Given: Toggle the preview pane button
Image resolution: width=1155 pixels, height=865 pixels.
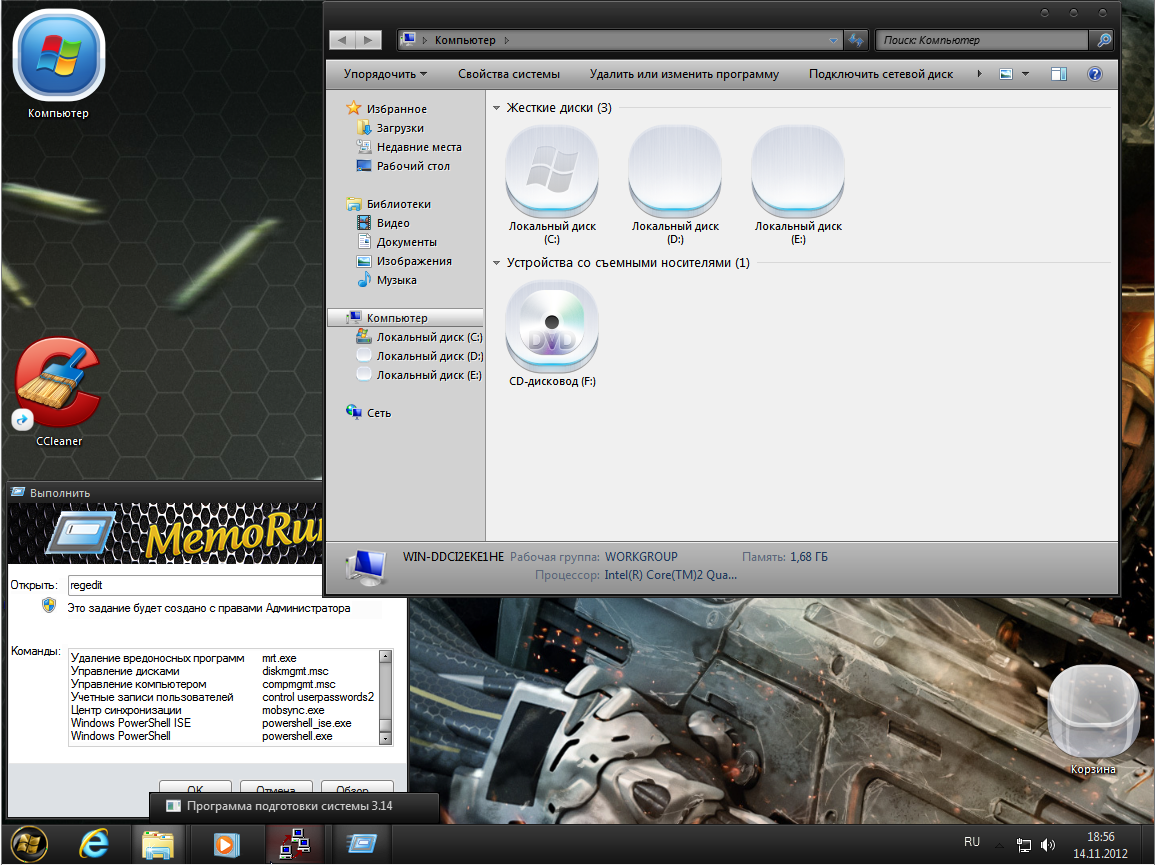Looking at the screenshot, I should [1059, 74].
